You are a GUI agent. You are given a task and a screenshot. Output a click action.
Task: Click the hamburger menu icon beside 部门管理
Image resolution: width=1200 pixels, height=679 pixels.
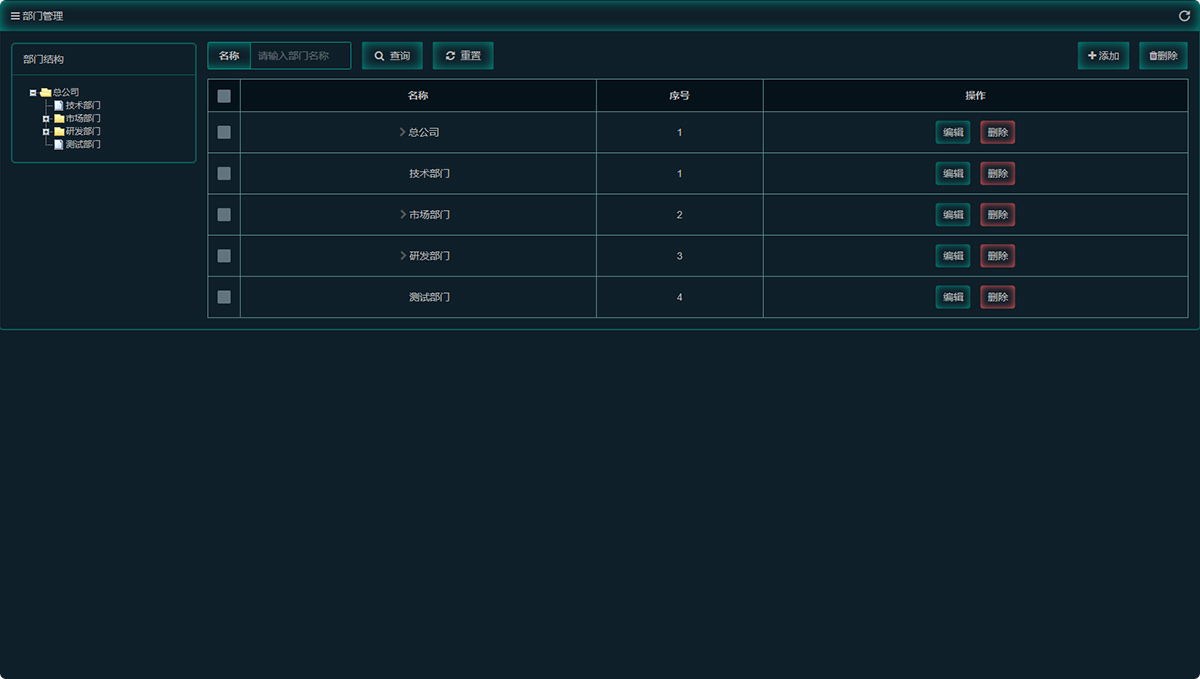[15, 16]
